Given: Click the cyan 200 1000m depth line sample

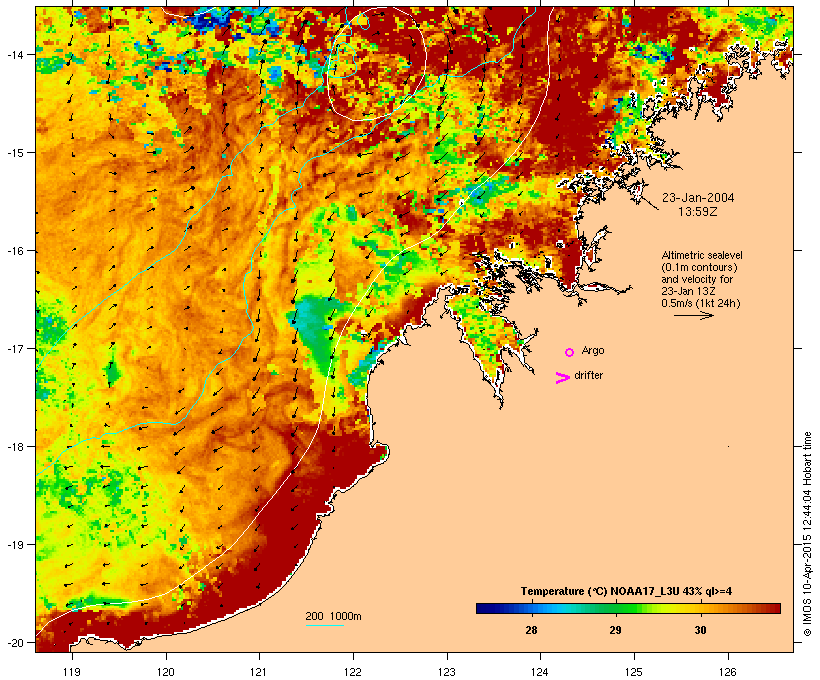Looking at the screenshot, I should 325,625.
